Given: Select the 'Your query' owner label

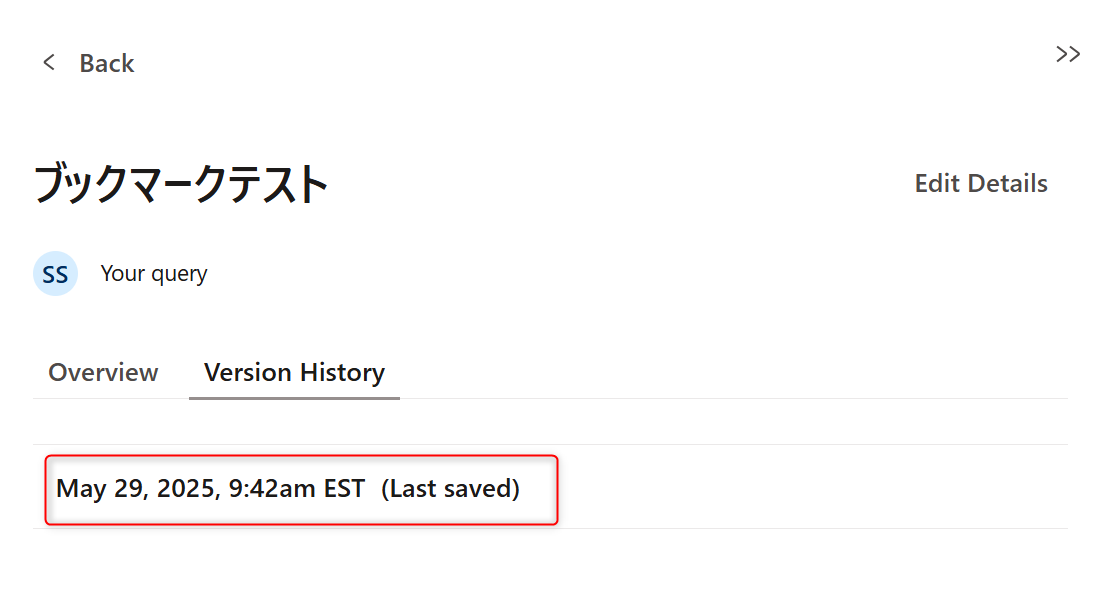Looking at the screenshot, I should click(153, 274).
